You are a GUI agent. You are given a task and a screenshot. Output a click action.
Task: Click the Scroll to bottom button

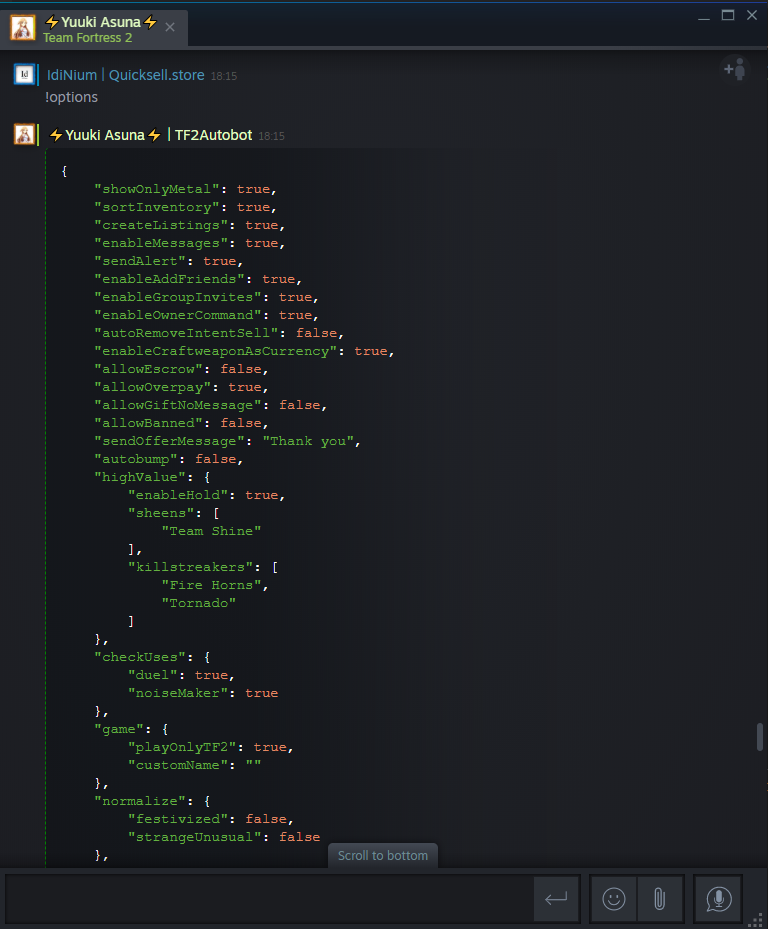(382, 856)
